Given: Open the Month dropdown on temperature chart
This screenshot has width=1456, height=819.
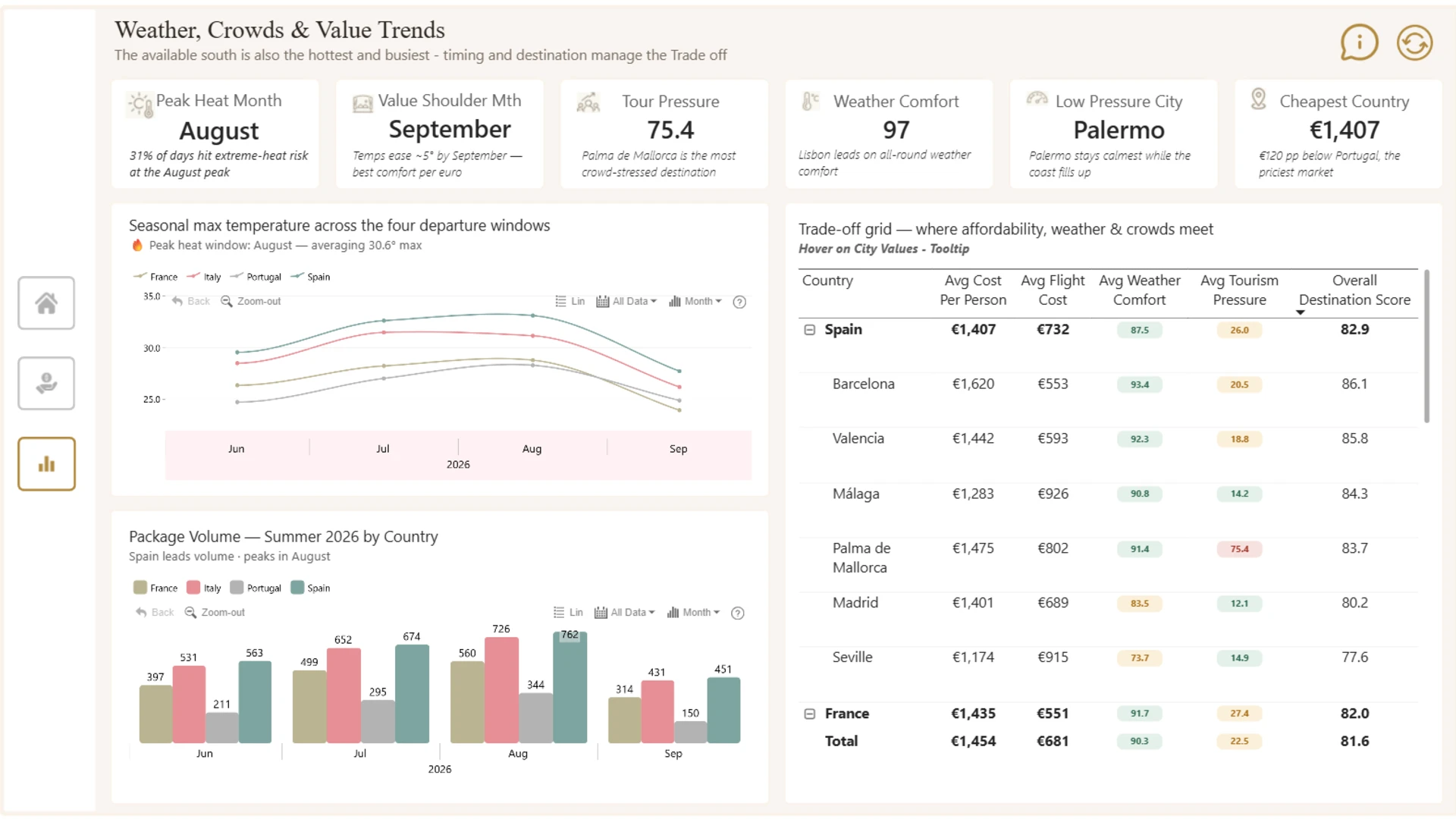Looking at the screenshot, I should (695, 301).
